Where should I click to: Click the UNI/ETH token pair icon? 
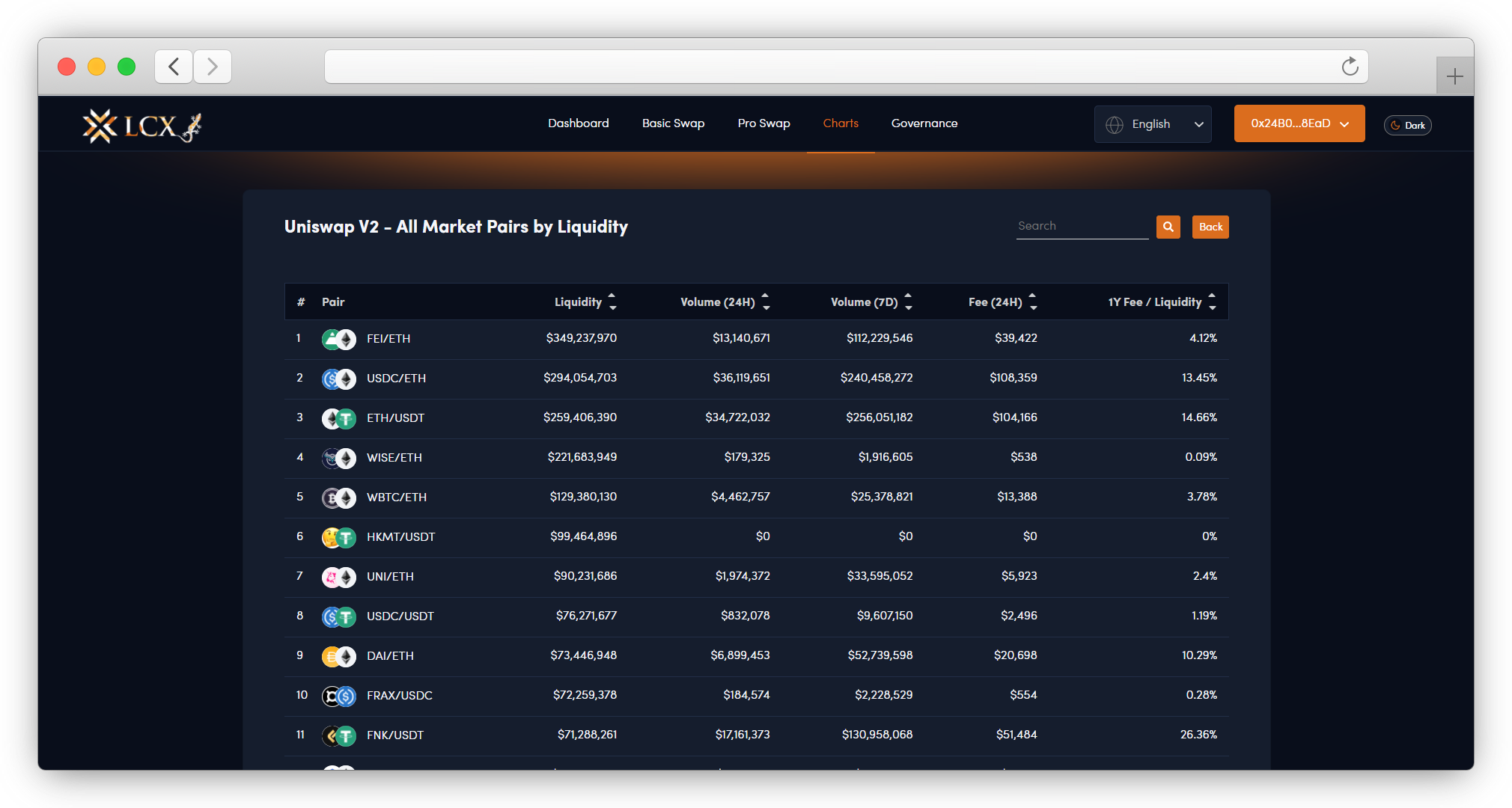339,577
